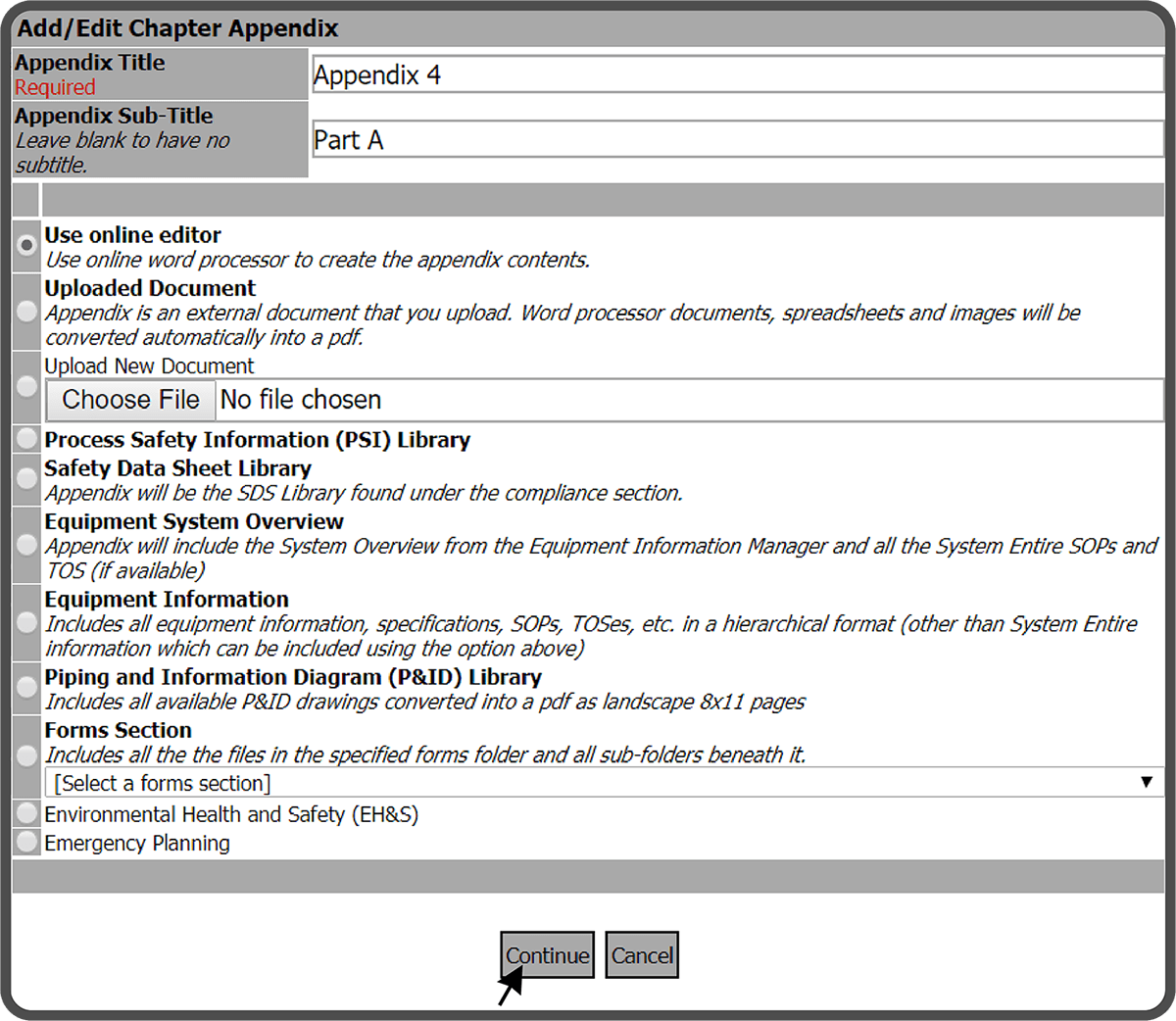Select Environmental Health and Safety radio button
Viewport: 1176px width, 1021px height.
[26, 813]
